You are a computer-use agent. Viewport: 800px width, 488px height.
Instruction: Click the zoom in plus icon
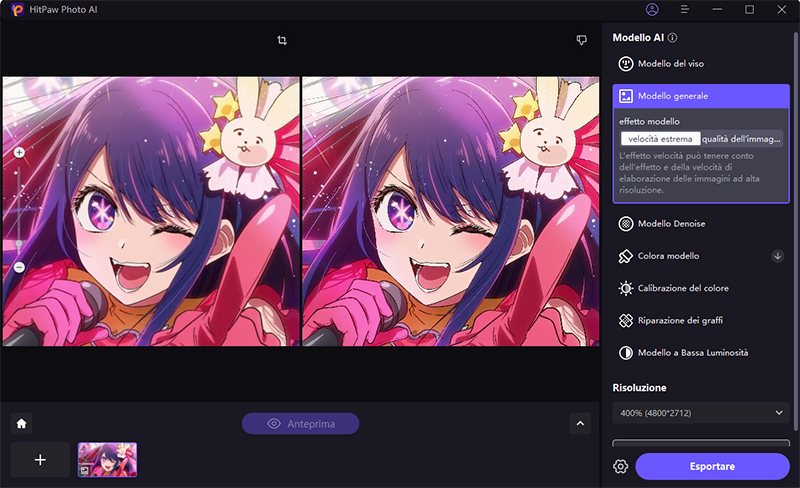pos(19,153)
